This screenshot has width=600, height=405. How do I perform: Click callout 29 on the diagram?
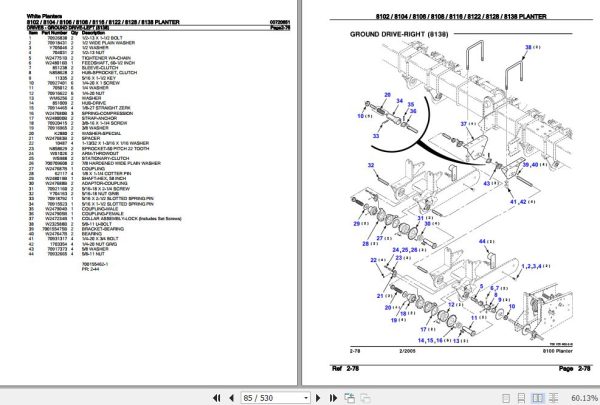357,224
